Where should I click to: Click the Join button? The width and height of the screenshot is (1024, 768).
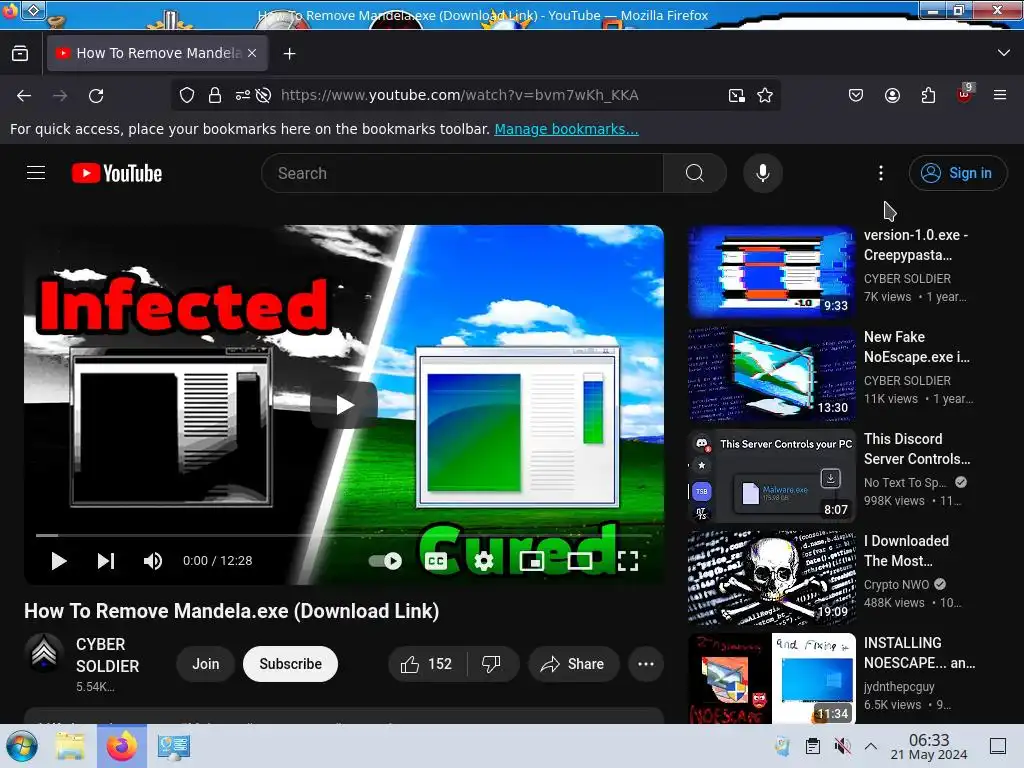206,664
